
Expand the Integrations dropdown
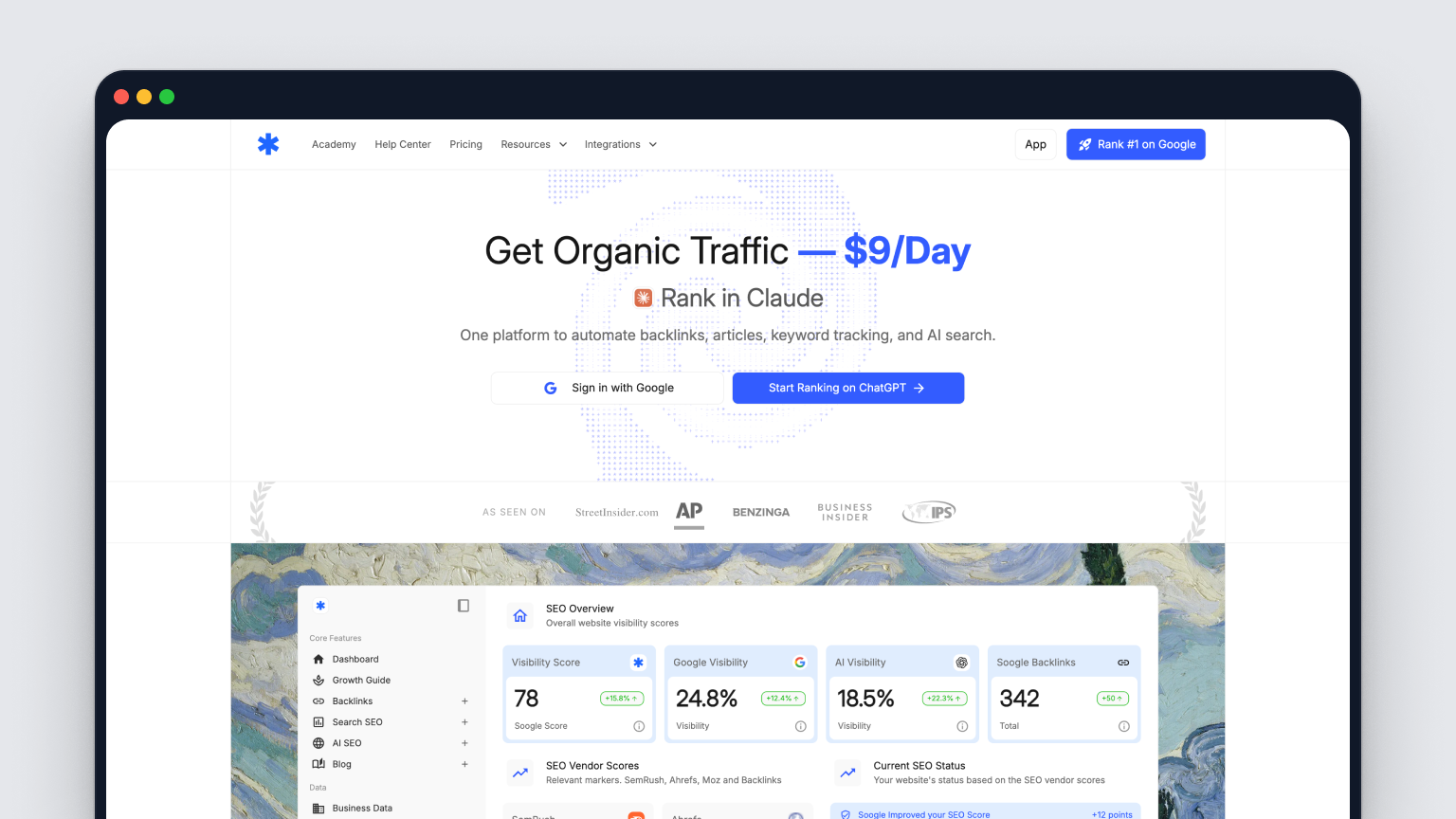[620, 144]
